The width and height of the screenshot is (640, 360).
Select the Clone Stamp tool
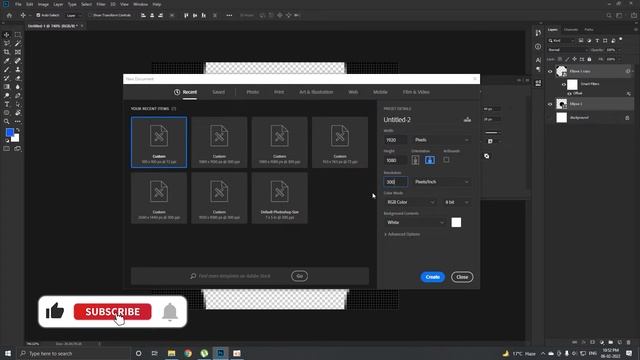coord(18,69)
